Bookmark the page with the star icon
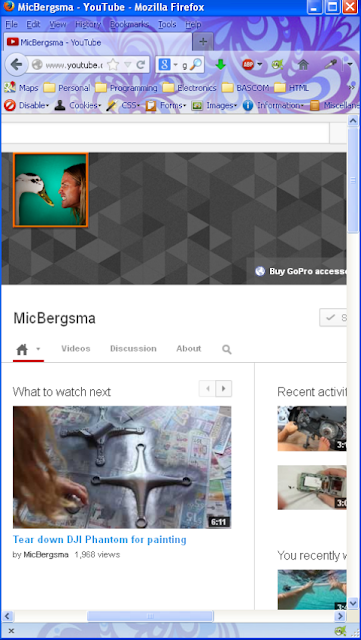The height and width of the screenshot is (640, 361). click(113, 64)
